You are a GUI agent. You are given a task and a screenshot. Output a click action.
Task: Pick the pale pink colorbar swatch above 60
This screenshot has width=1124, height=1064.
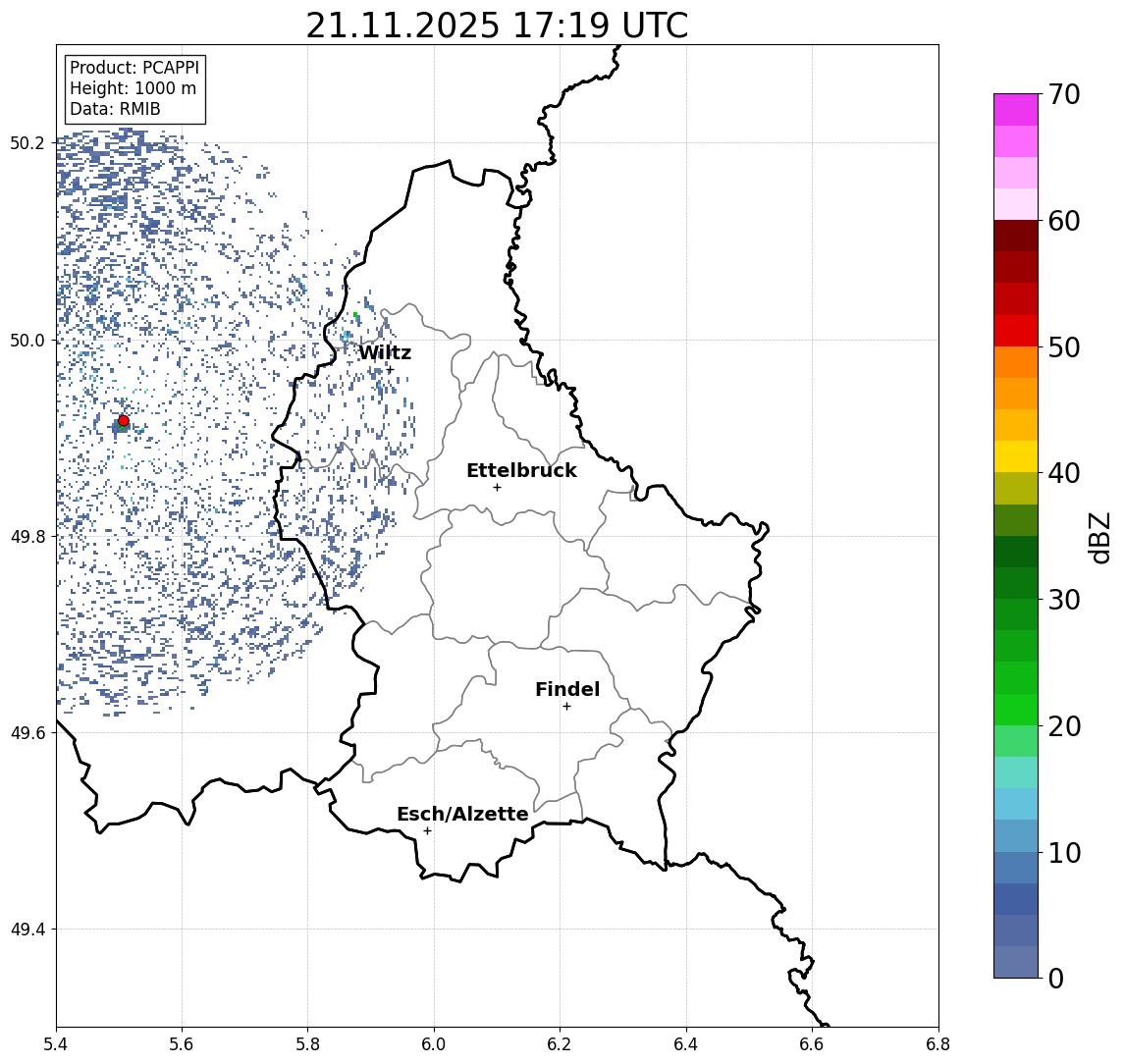(x=1016, y=204)
